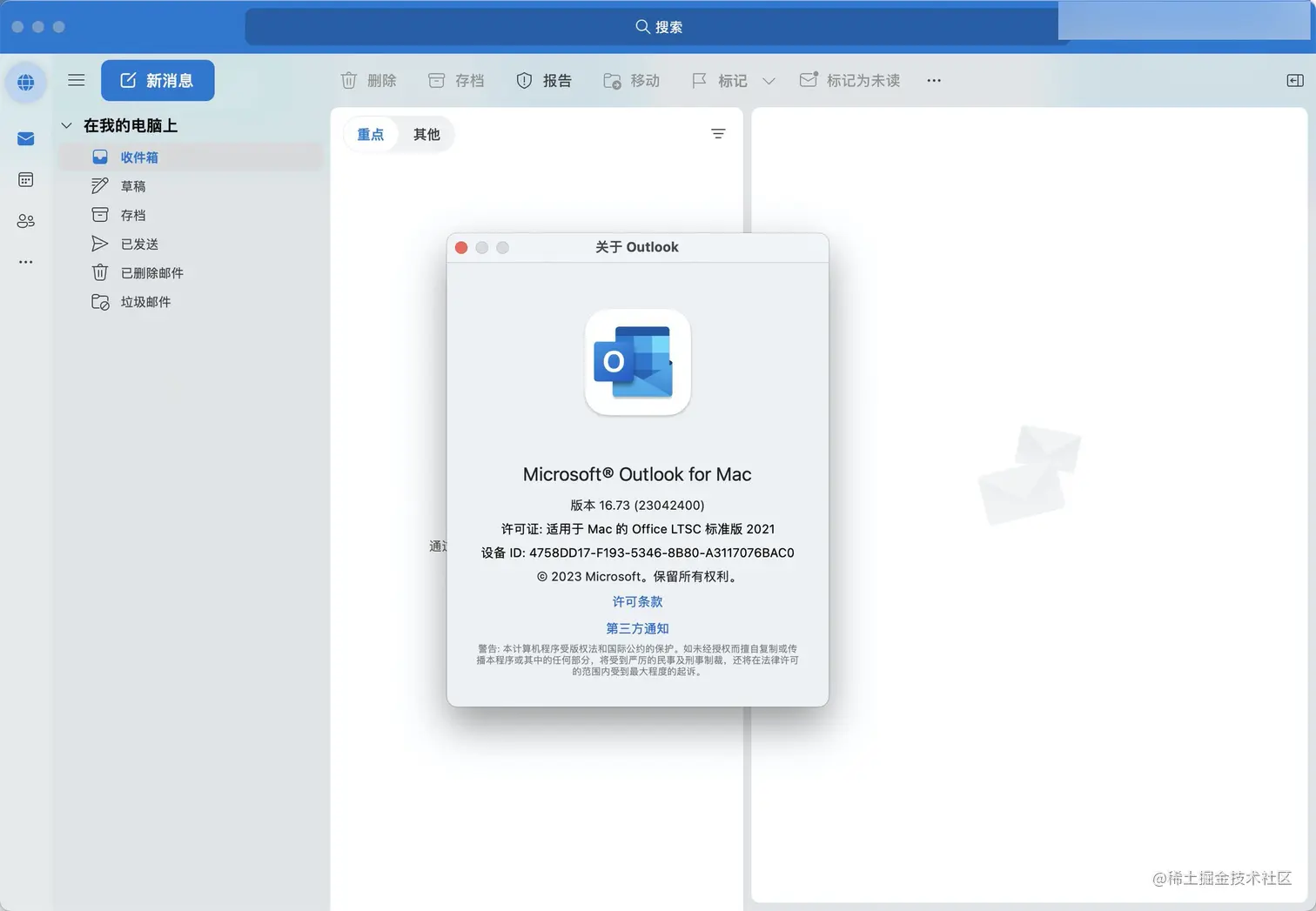Click the version text 版本 16.73 (23042400)
This screenshot has width=1316, height=911.
[x=637, y=505]
